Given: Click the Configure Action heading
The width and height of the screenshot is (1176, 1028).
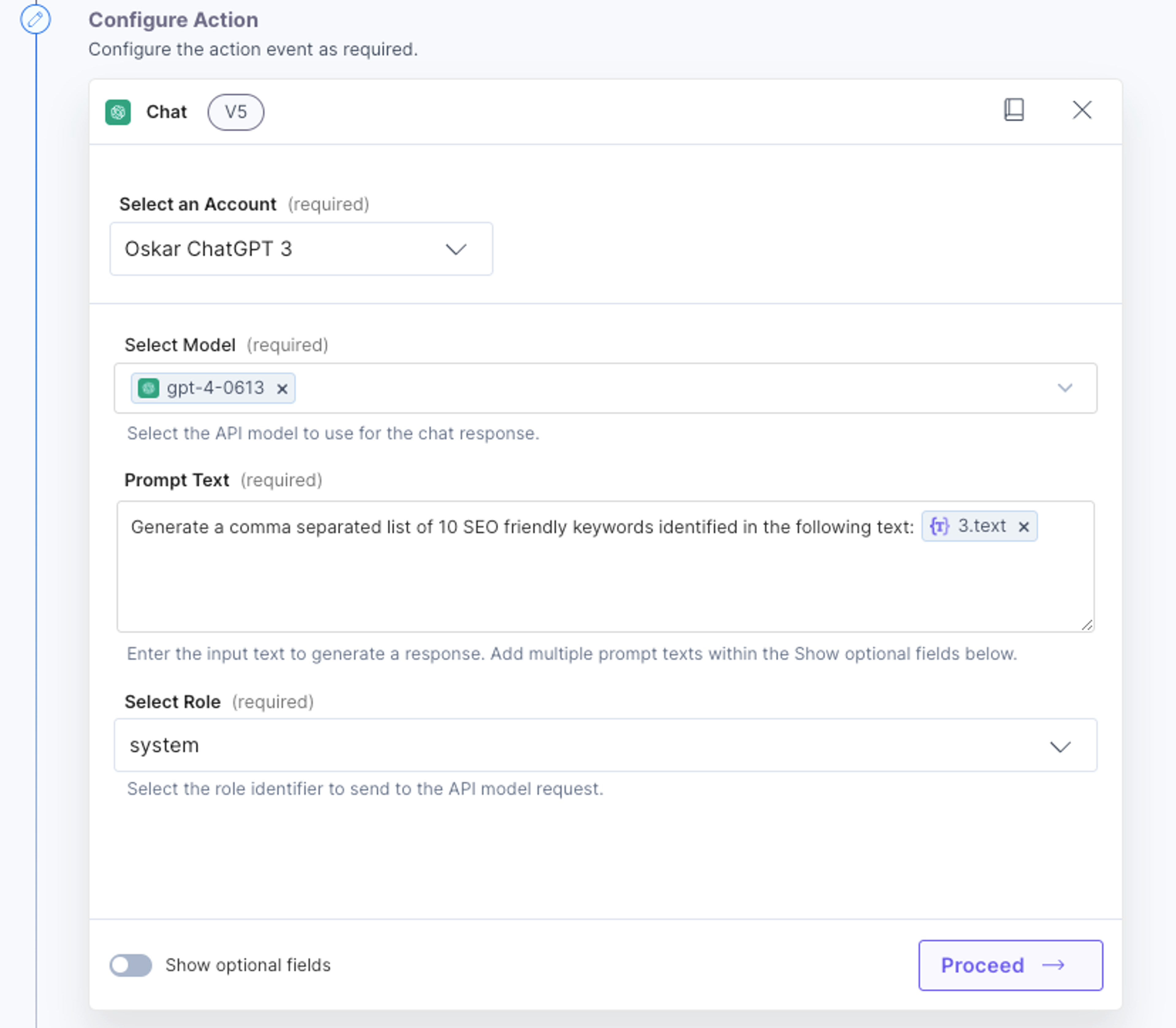Looking at the screenshot, I should [173, 20].
